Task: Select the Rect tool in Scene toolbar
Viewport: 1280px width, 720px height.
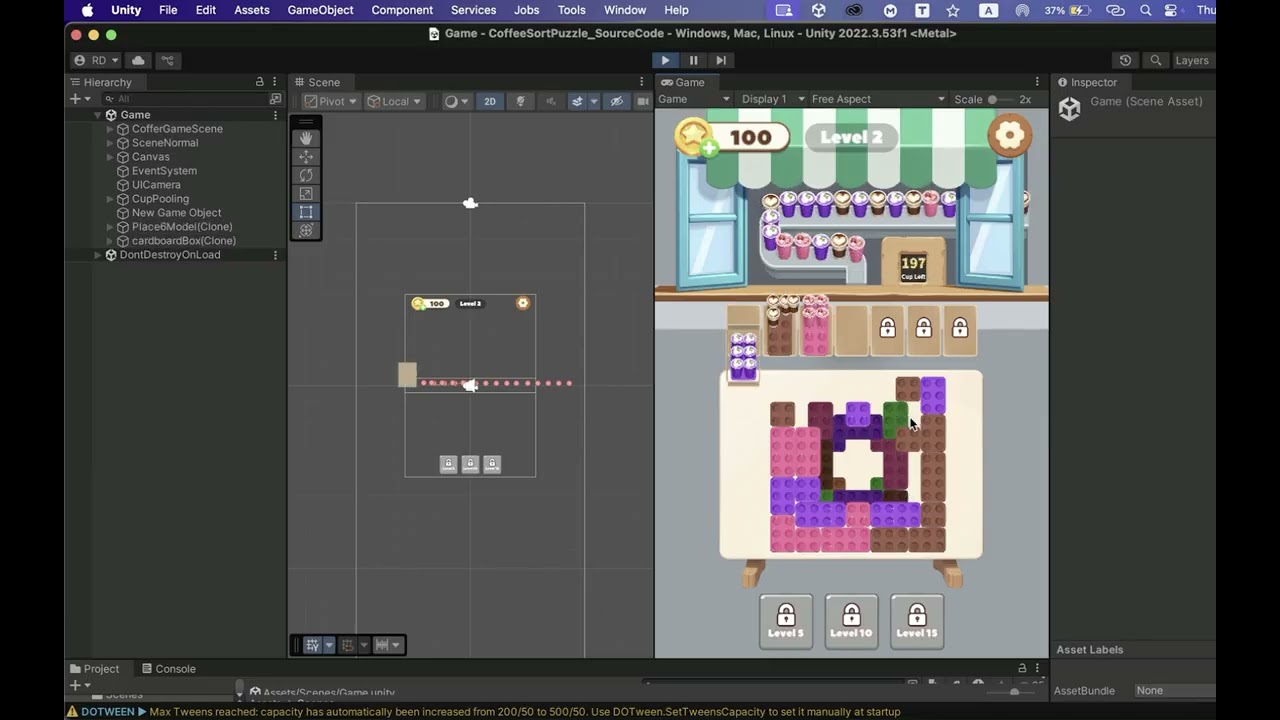Action: (306, 212)
